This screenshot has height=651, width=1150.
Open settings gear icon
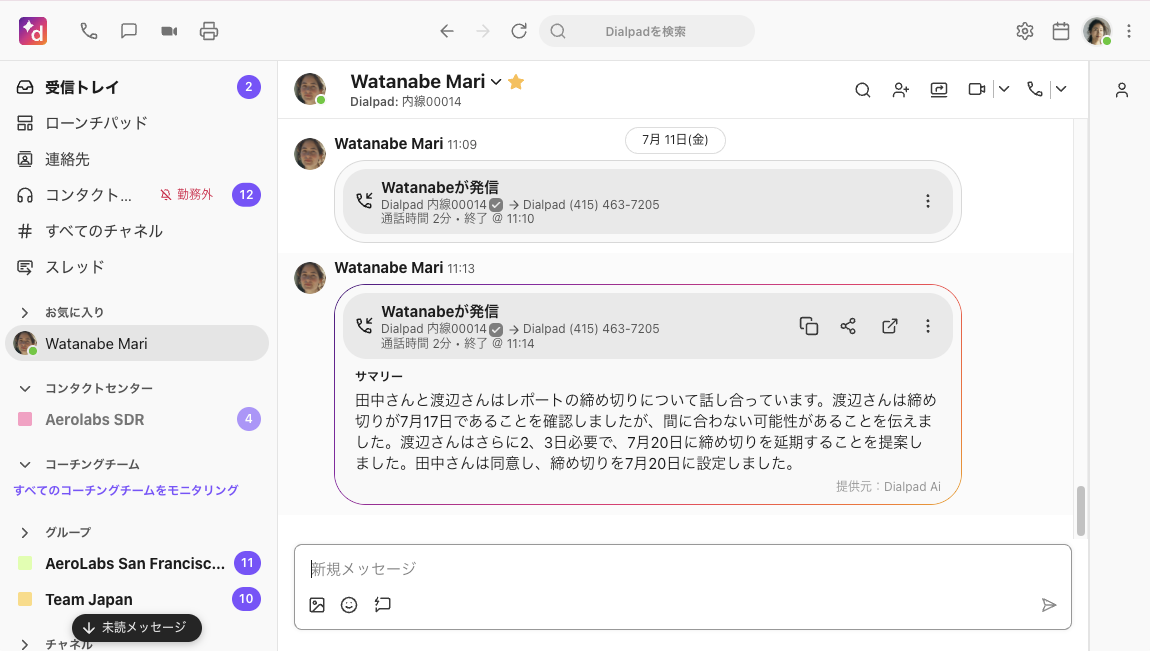click(1025, 31)
